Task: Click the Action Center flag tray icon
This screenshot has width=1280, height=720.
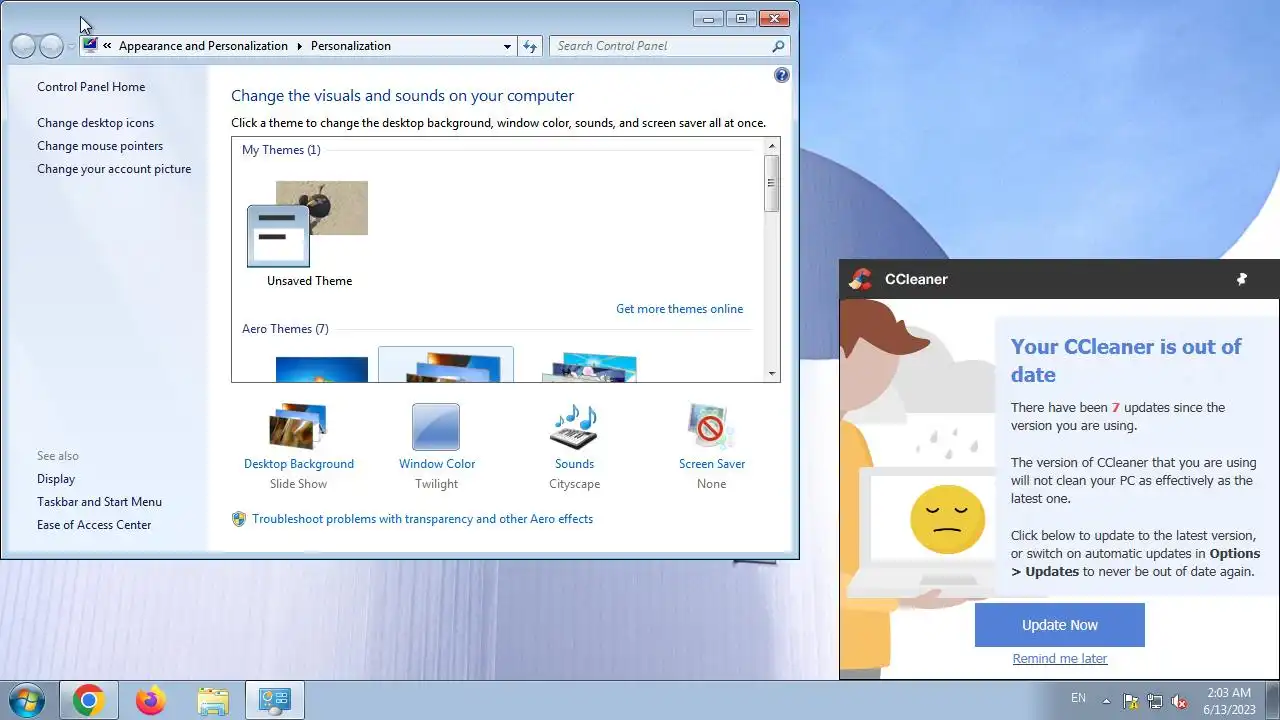Action: click(x=1131, y=701)
